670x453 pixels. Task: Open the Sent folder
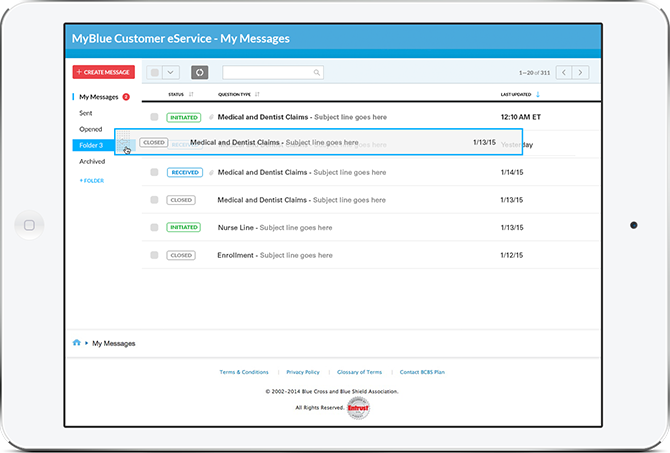pos(86,113)
